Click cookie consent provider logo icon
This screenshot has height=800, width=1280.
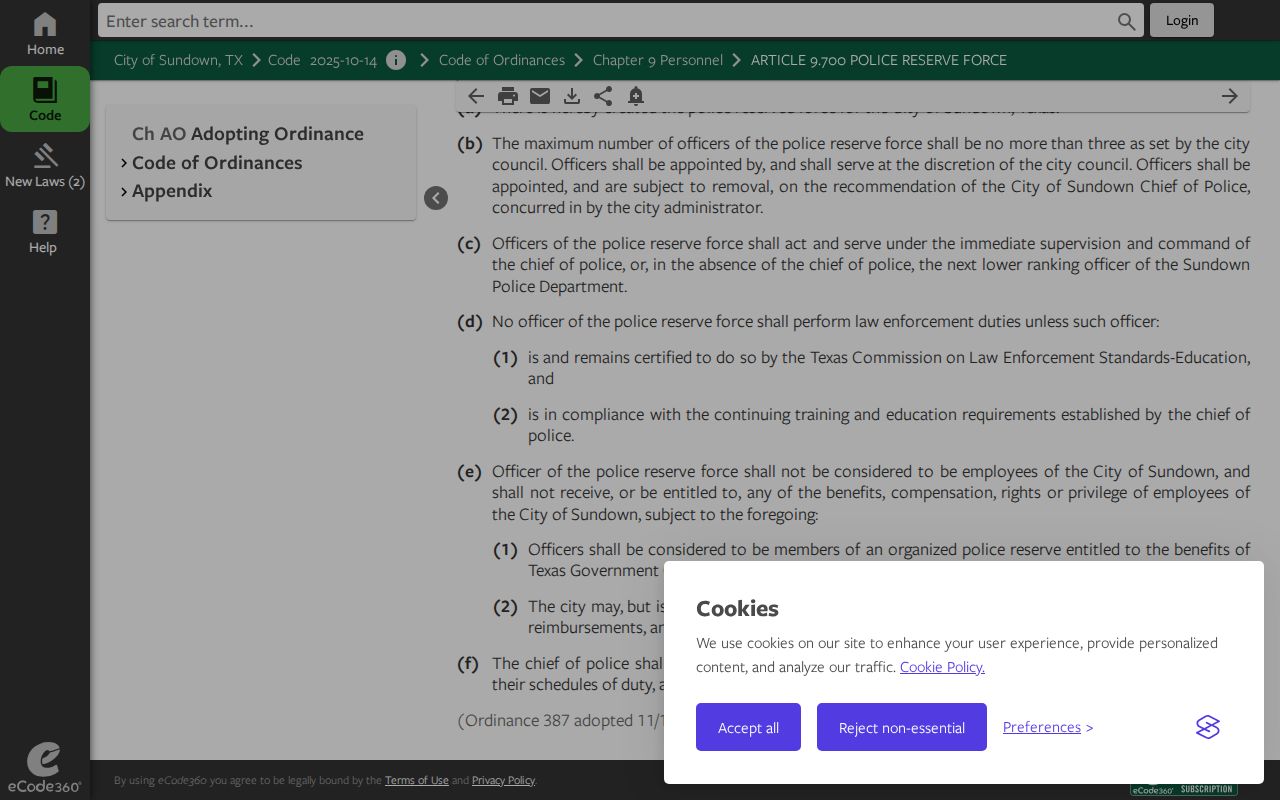1208,727
